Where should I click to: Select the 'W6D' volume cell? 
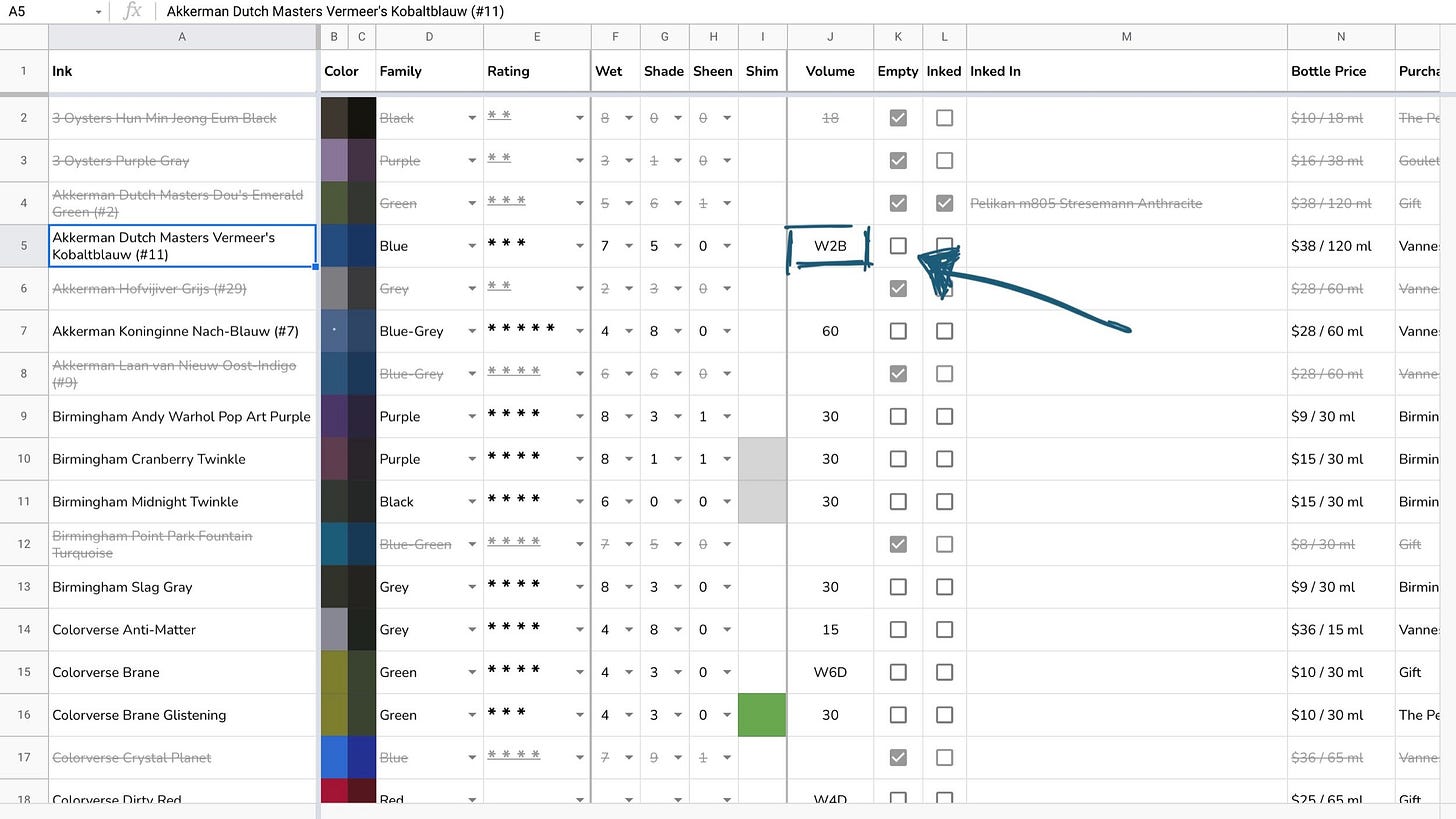[x=830, y=672]
